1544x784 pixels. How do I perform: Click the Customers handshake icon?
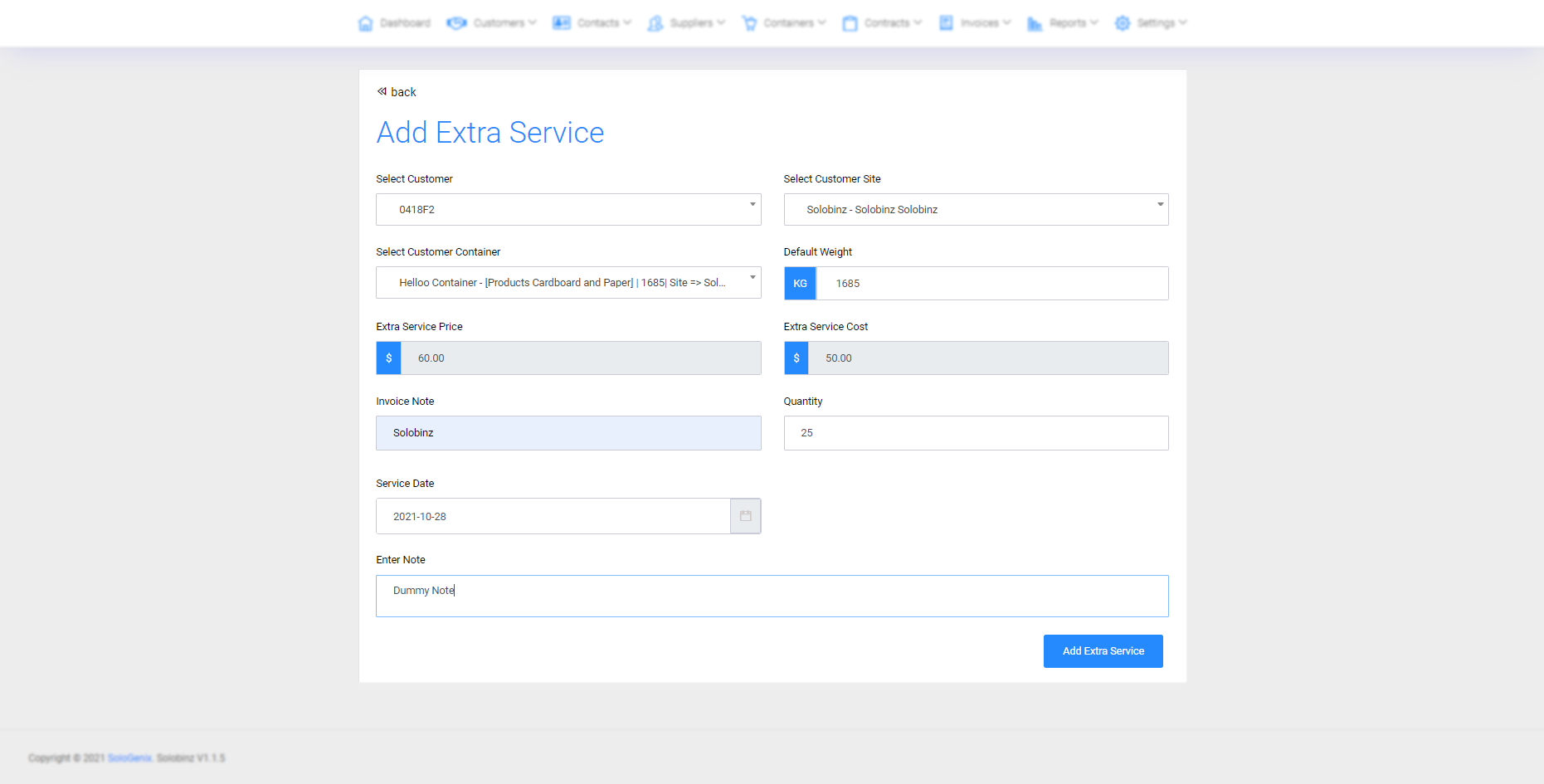(456, 23)
